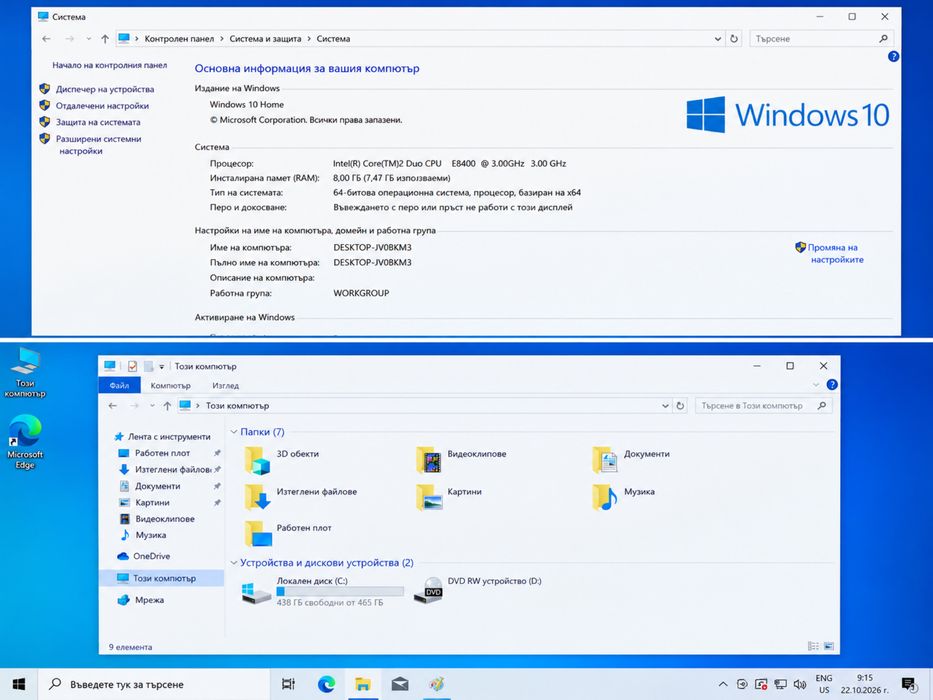Switch to the Компютър ribbon tab
This screenshot has width=933, height=700.
[170, 386]
